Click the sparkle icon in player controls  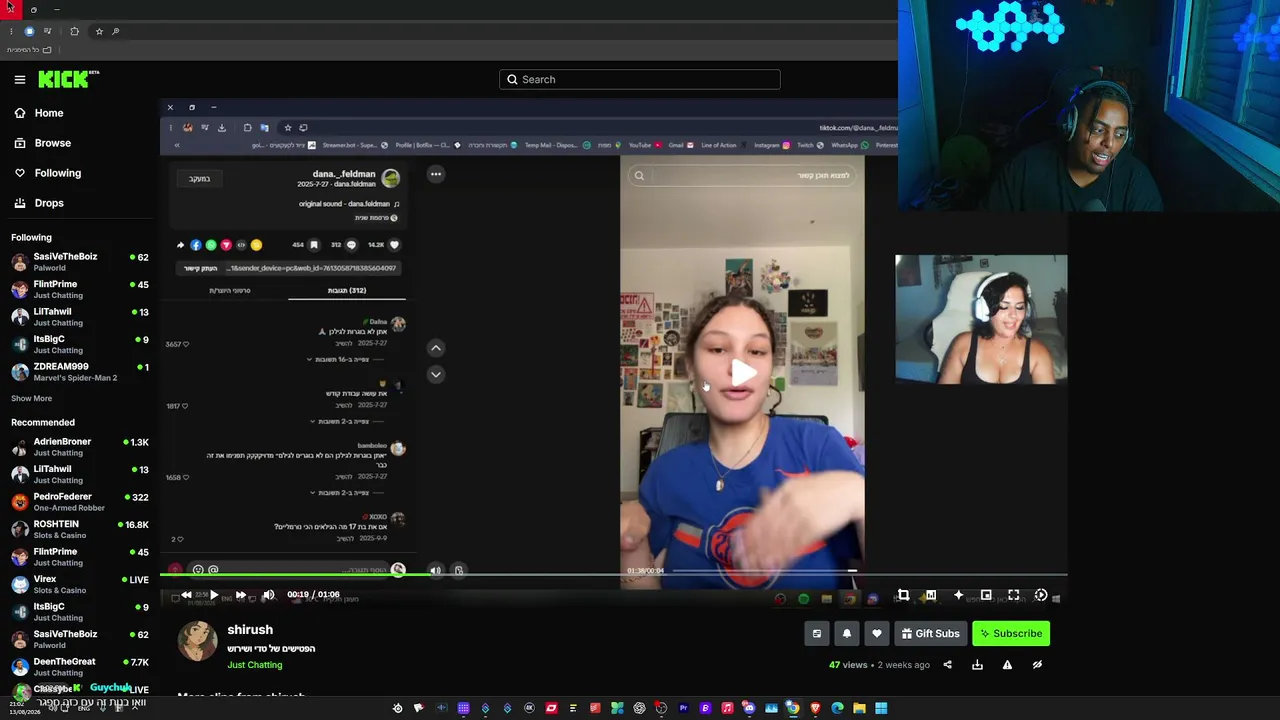[x=958, y=595]
